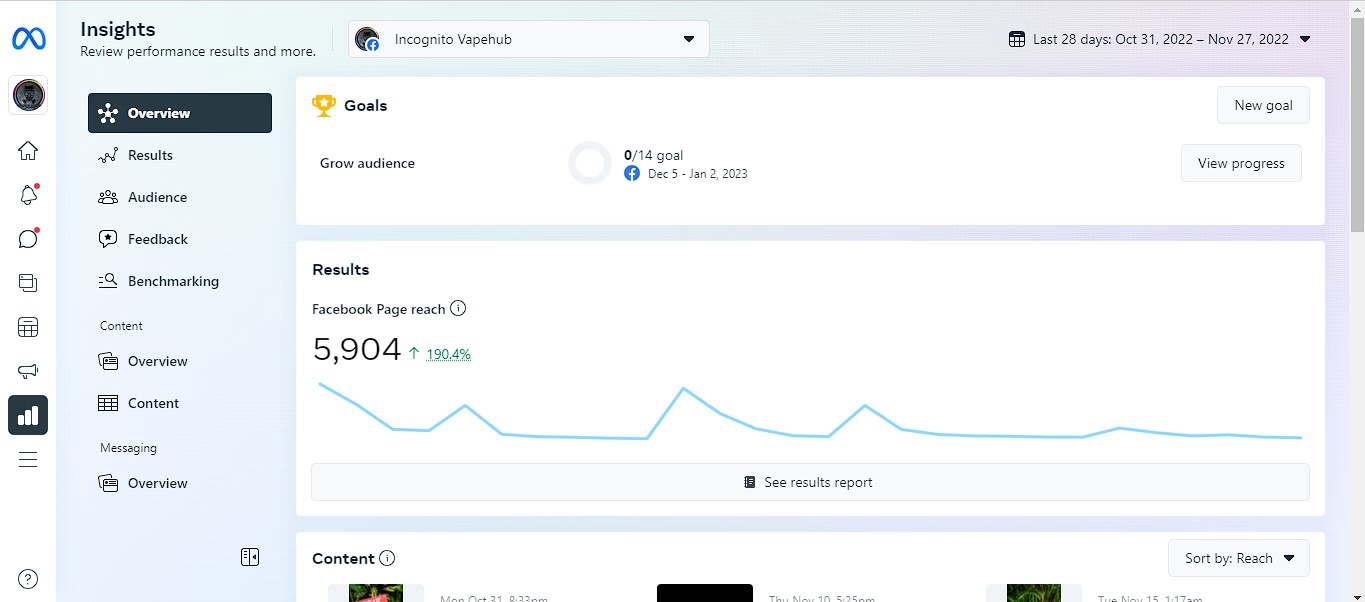
Task: Expand the Incognito Vapehub page selector
Action: click(529, 39)
